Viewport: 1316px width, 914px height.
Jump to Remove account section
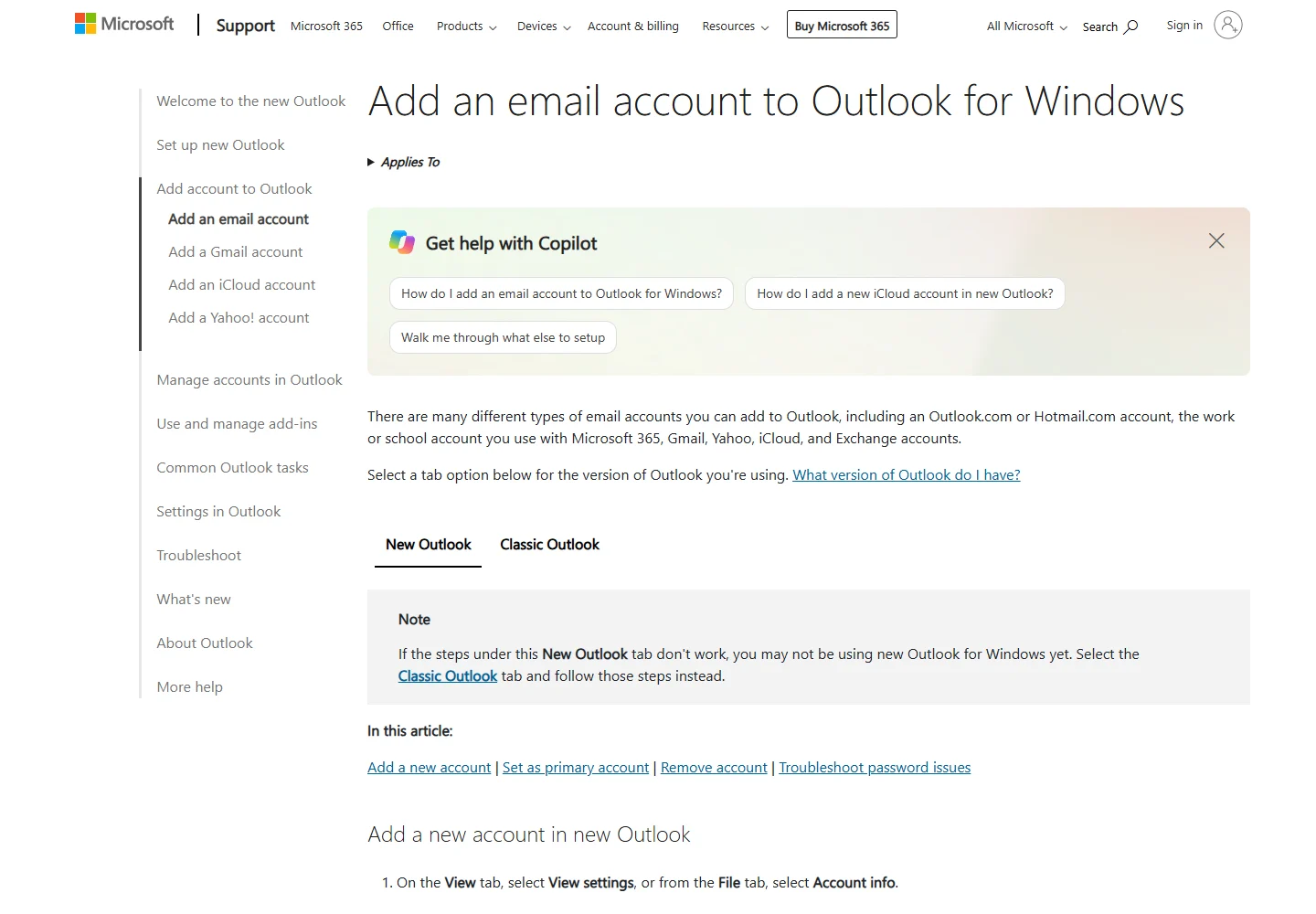[x=714, y=768]
